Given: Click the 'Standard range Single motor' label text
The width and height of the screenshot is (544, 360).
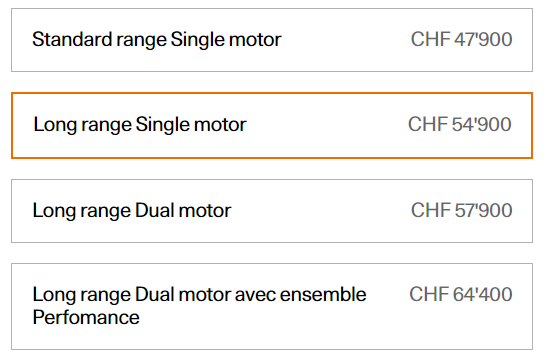Looking at the screenshot, I should click(x=157, y=40).
